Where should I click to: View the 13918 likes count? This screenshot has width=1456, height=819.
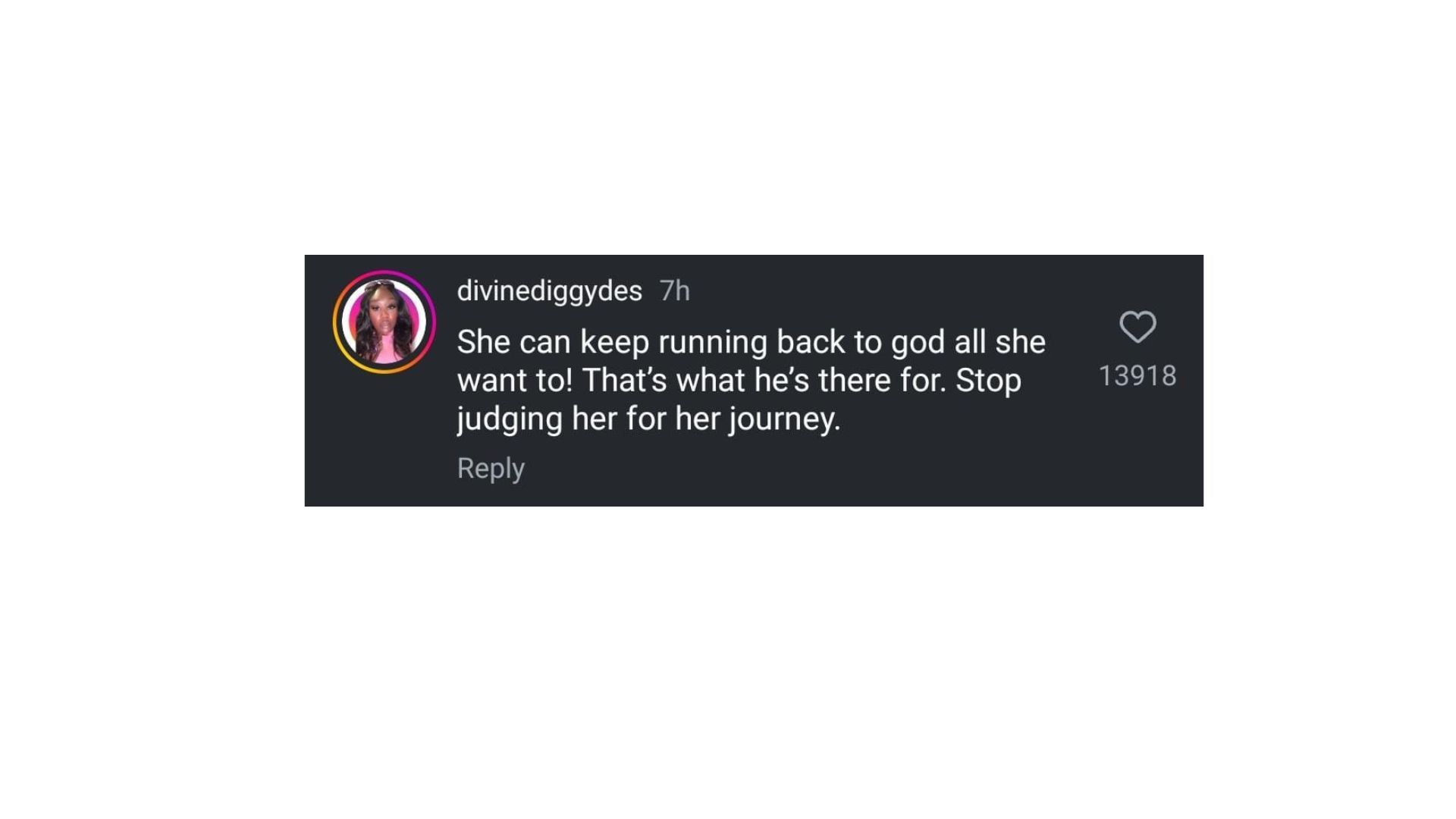pyautogui.click(x=1137, y=376)
